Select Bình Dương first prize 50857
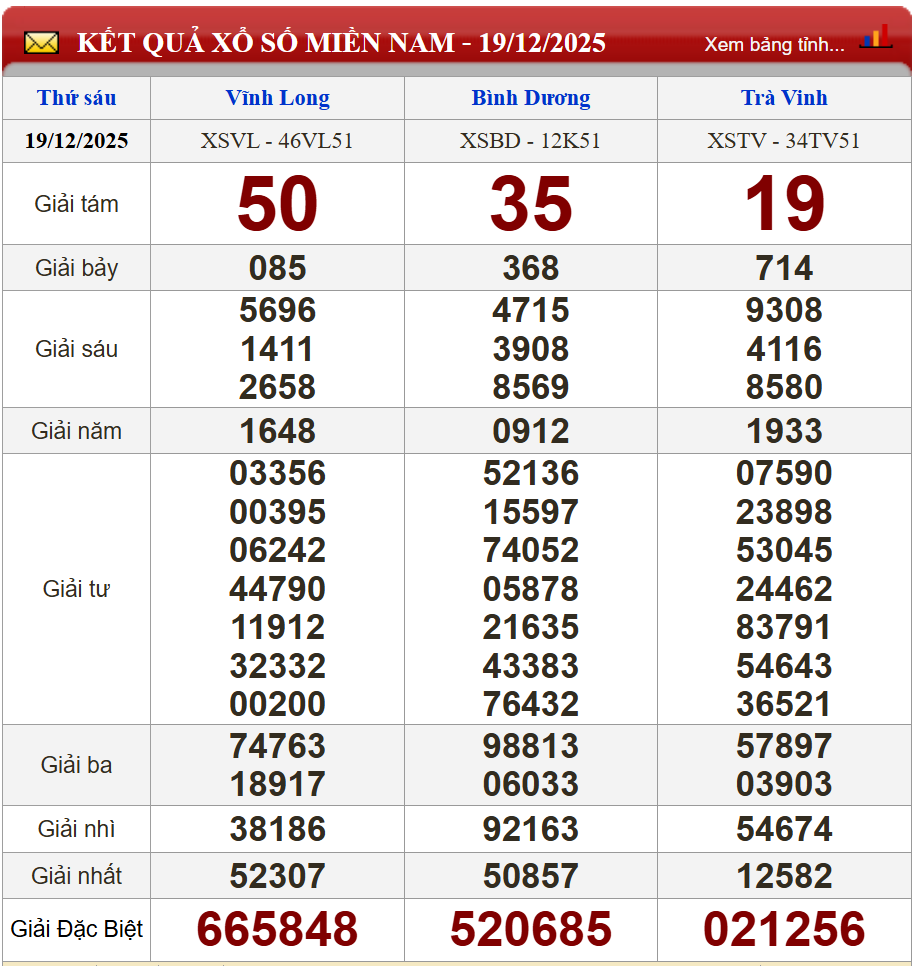 coord(531,876)
